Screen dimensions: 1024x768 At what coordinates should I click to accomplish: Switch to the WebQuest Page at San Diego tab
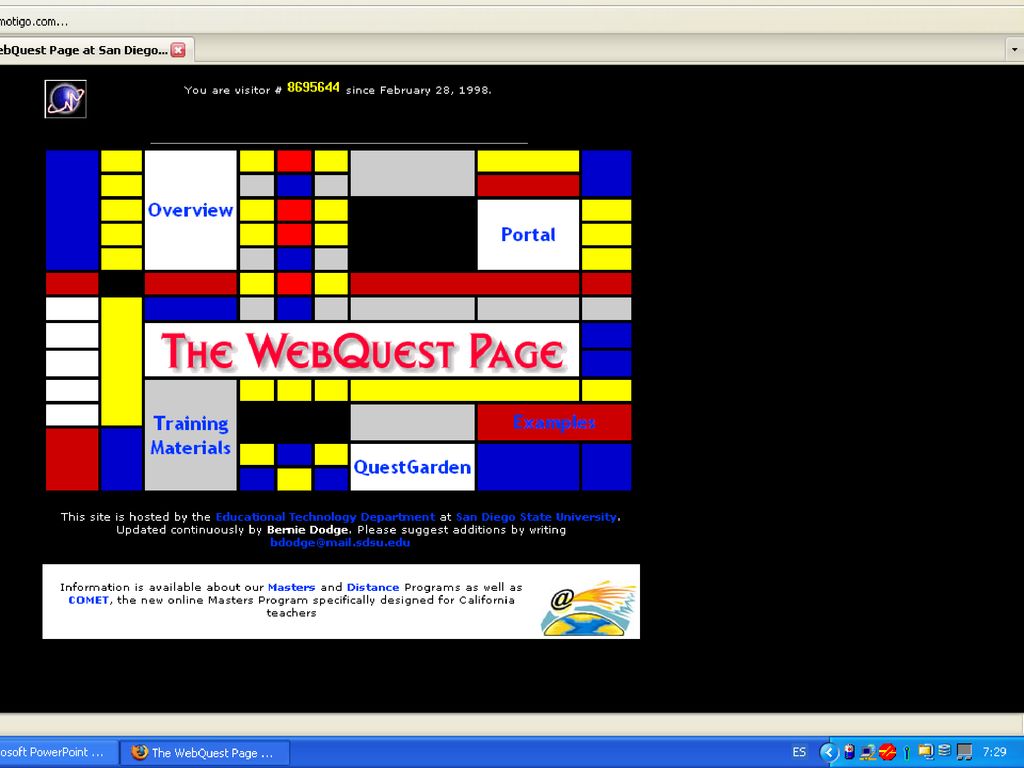pyautogui.click(x=83, y=50)
